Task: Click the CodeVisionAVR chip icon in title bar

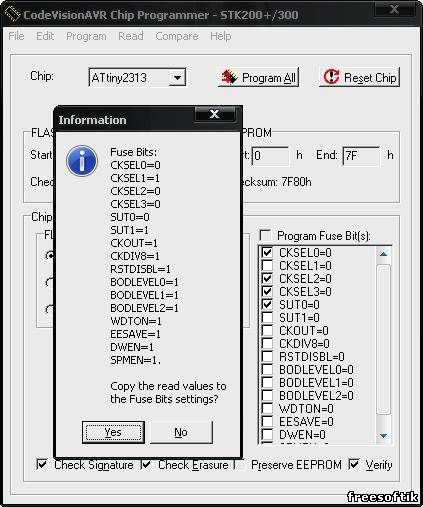Action: point(12,14)
